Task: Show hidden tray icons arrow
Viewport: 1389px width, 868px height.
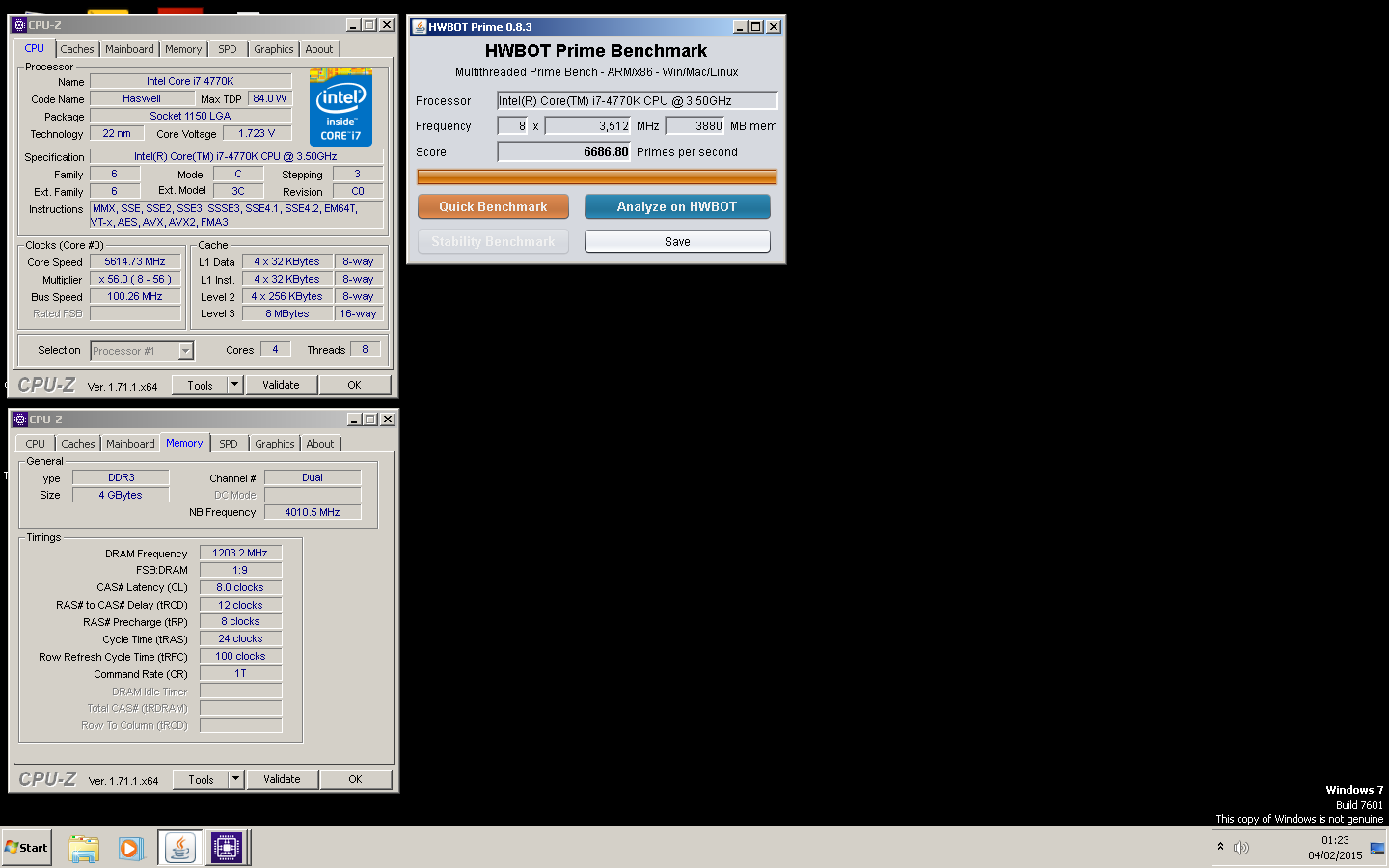Action: coord(1220,846)
